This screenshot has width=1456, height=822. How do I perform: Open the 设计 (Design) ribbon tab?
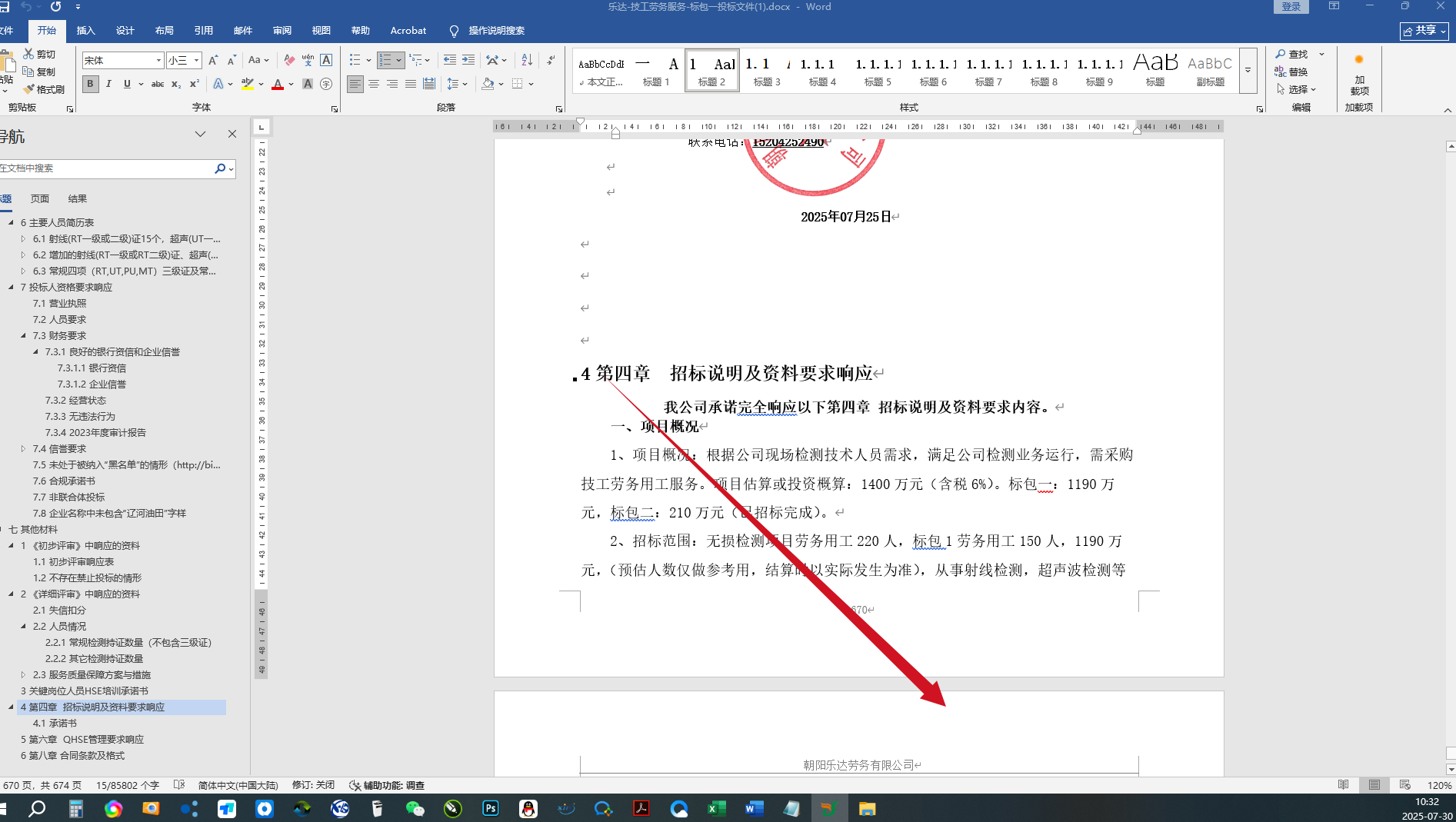tap(125, 31)
